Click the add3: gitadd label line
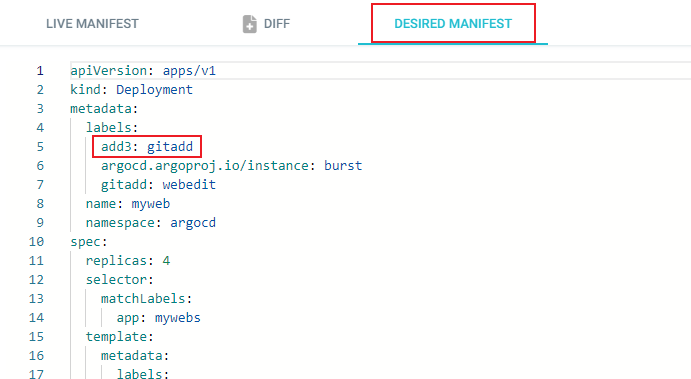691x379 pixels. click(147, 146)
